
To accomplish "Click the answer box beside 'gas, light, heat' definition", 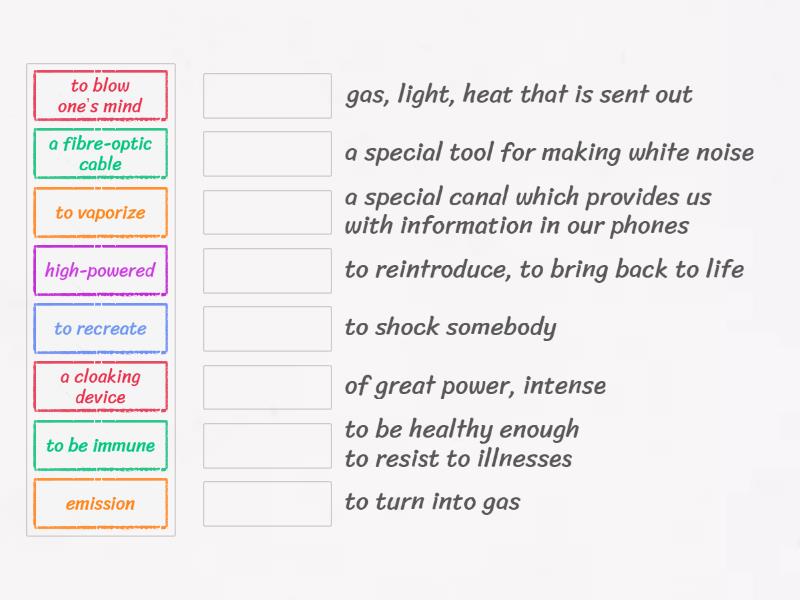I will pos(267,96).
